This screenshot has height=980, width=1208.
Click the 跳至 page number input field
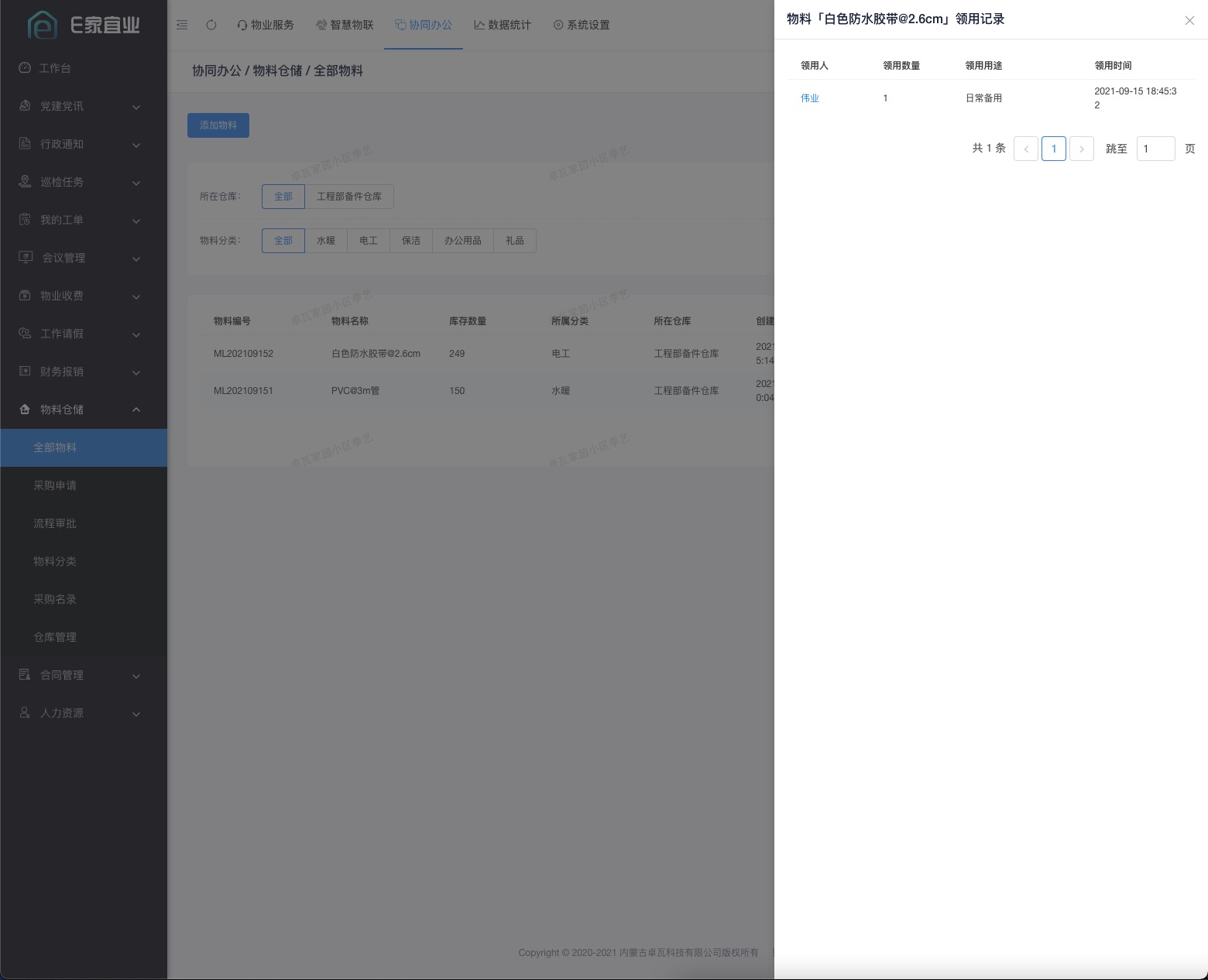click(x=1155, y=148)
